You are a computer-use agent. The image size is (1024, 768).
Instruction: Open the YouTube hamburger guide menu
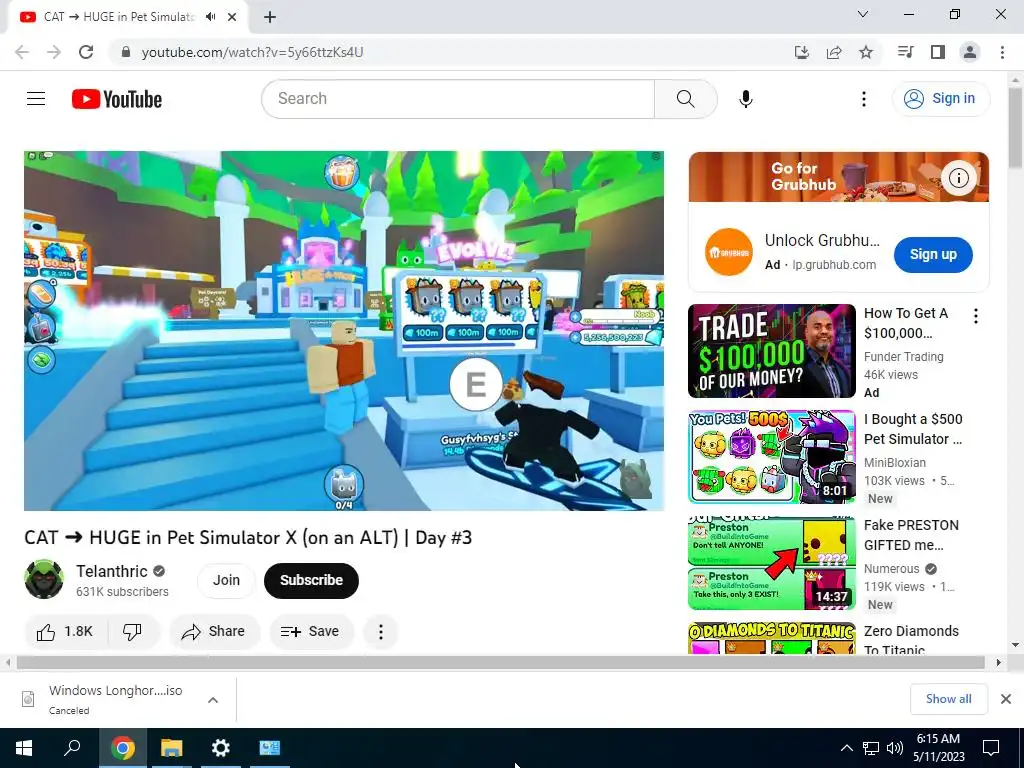pyautogui.click(x=36, y=99)
